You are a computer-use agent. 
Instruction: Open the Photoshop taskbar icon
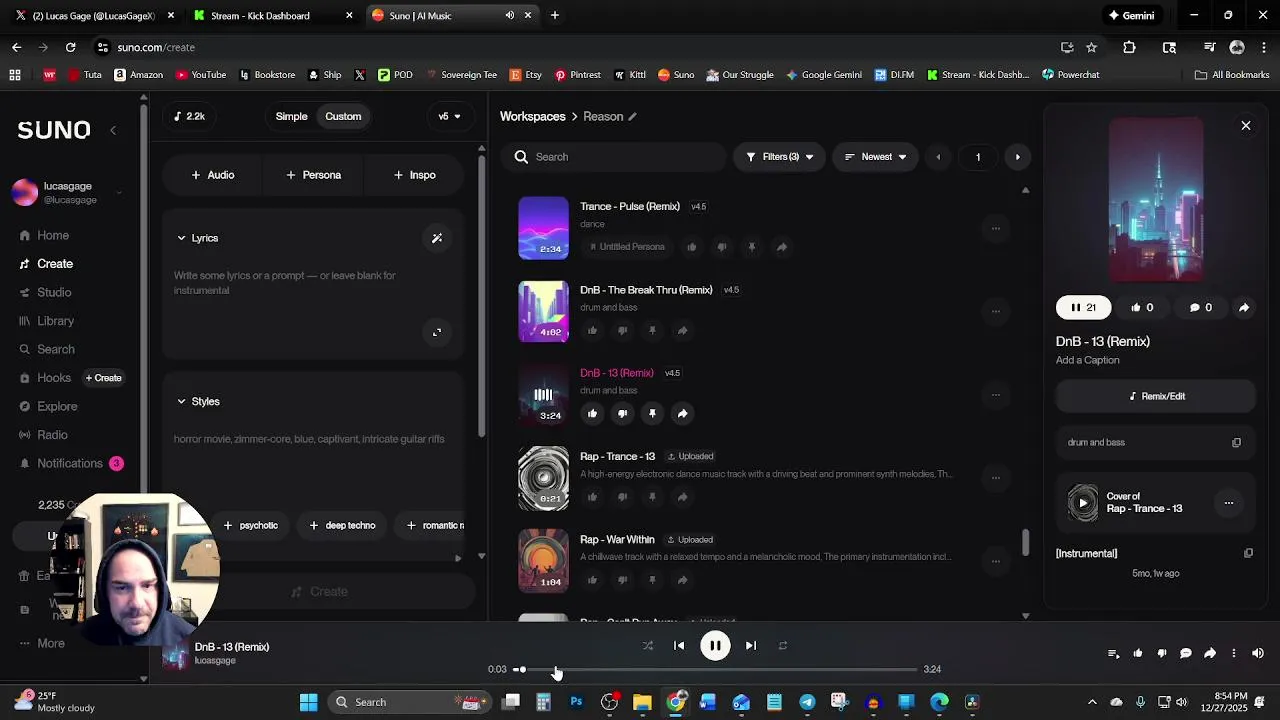[x=576, y=702]
